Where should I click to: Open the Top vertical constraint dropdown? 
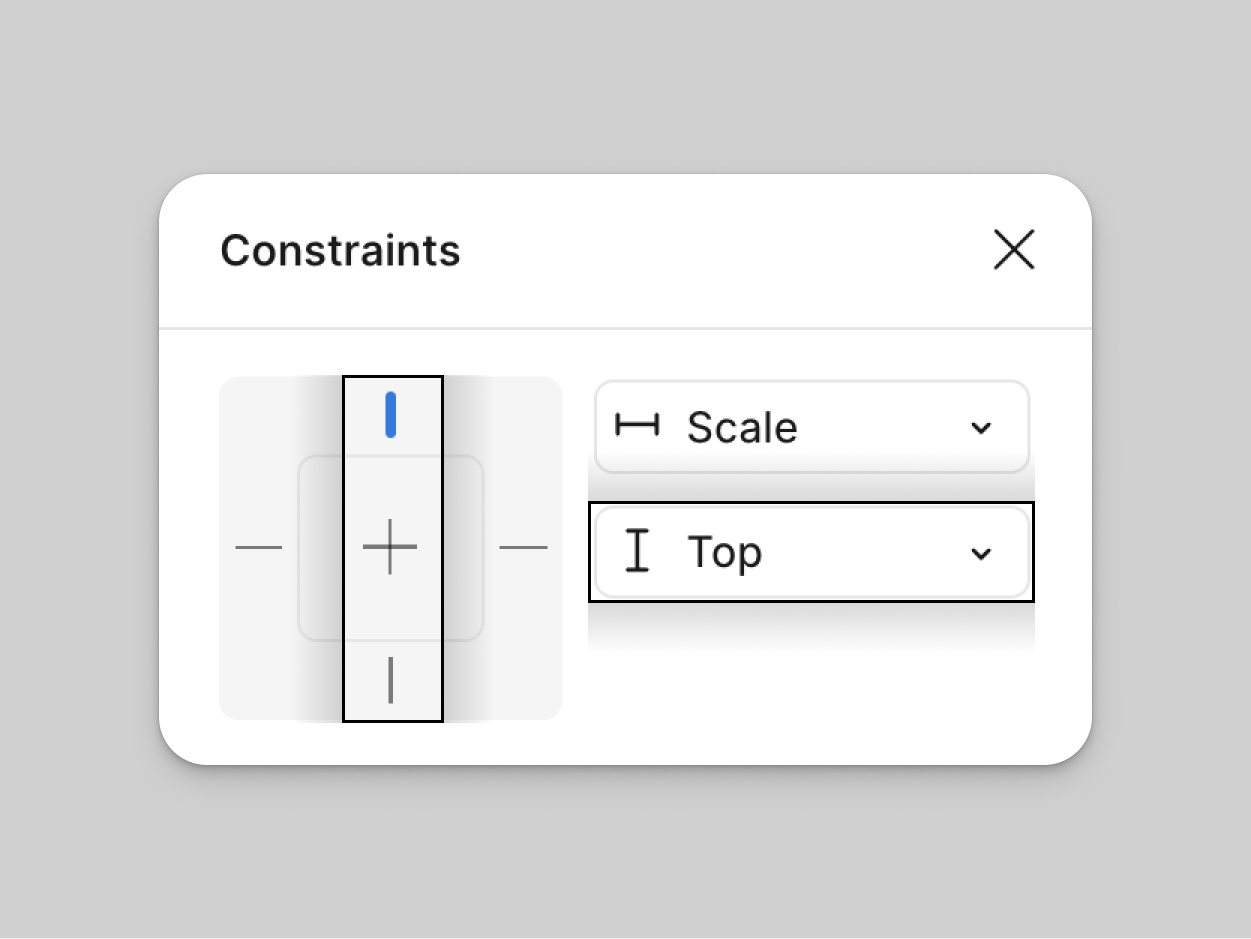point(812,552)
